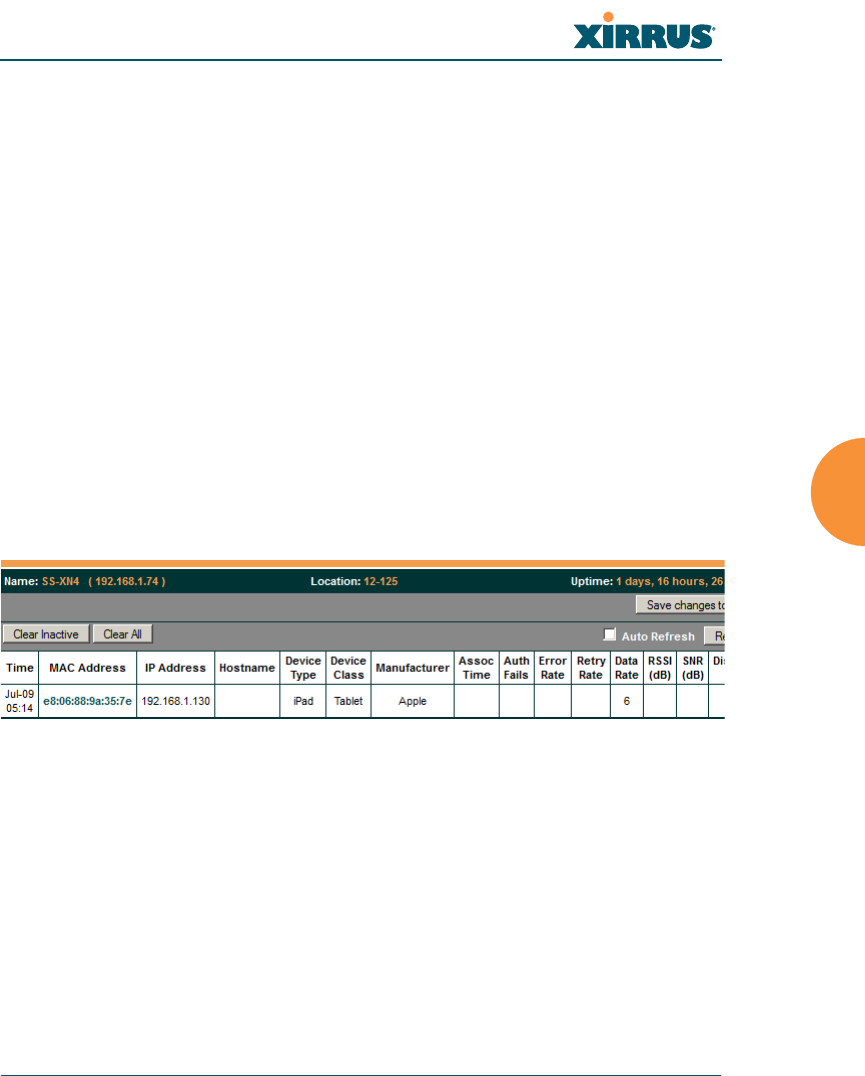Sort by Hostname column header
The height and width of the screenshot is (1076, 865).
247,668
